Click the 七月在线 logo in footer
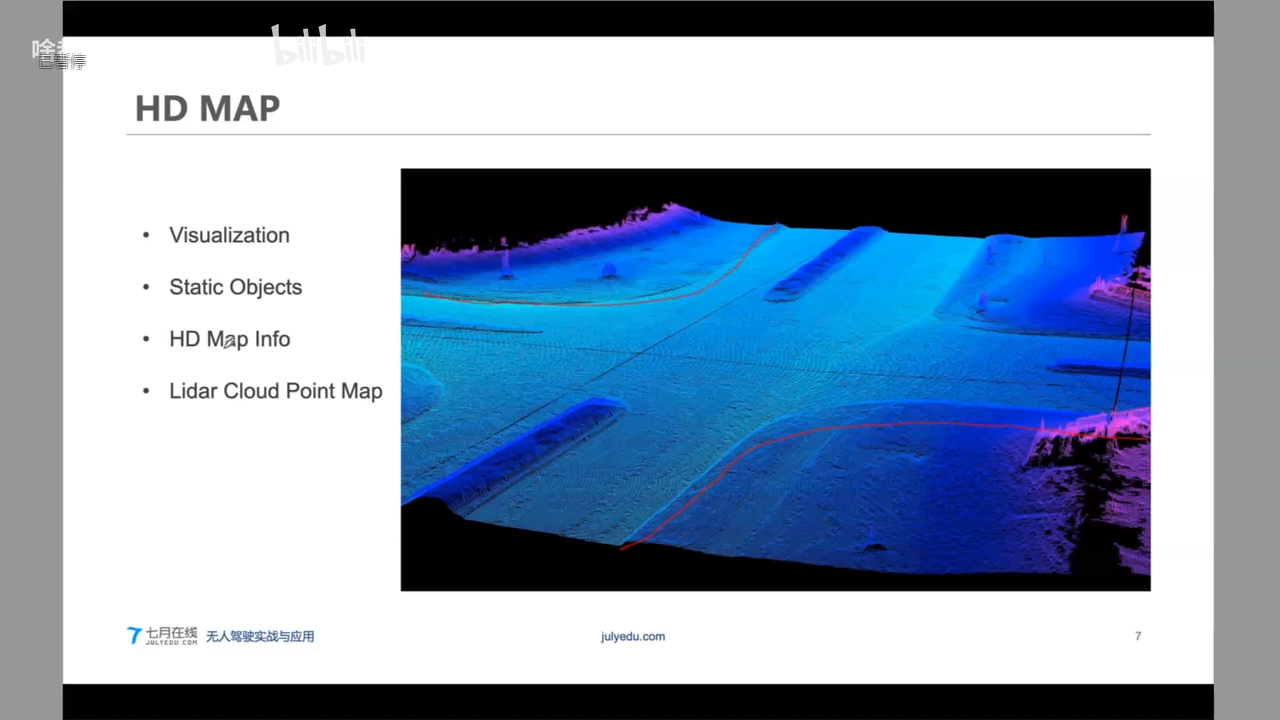This screenshot has height=720, width=1280. (x=162, y=635)
